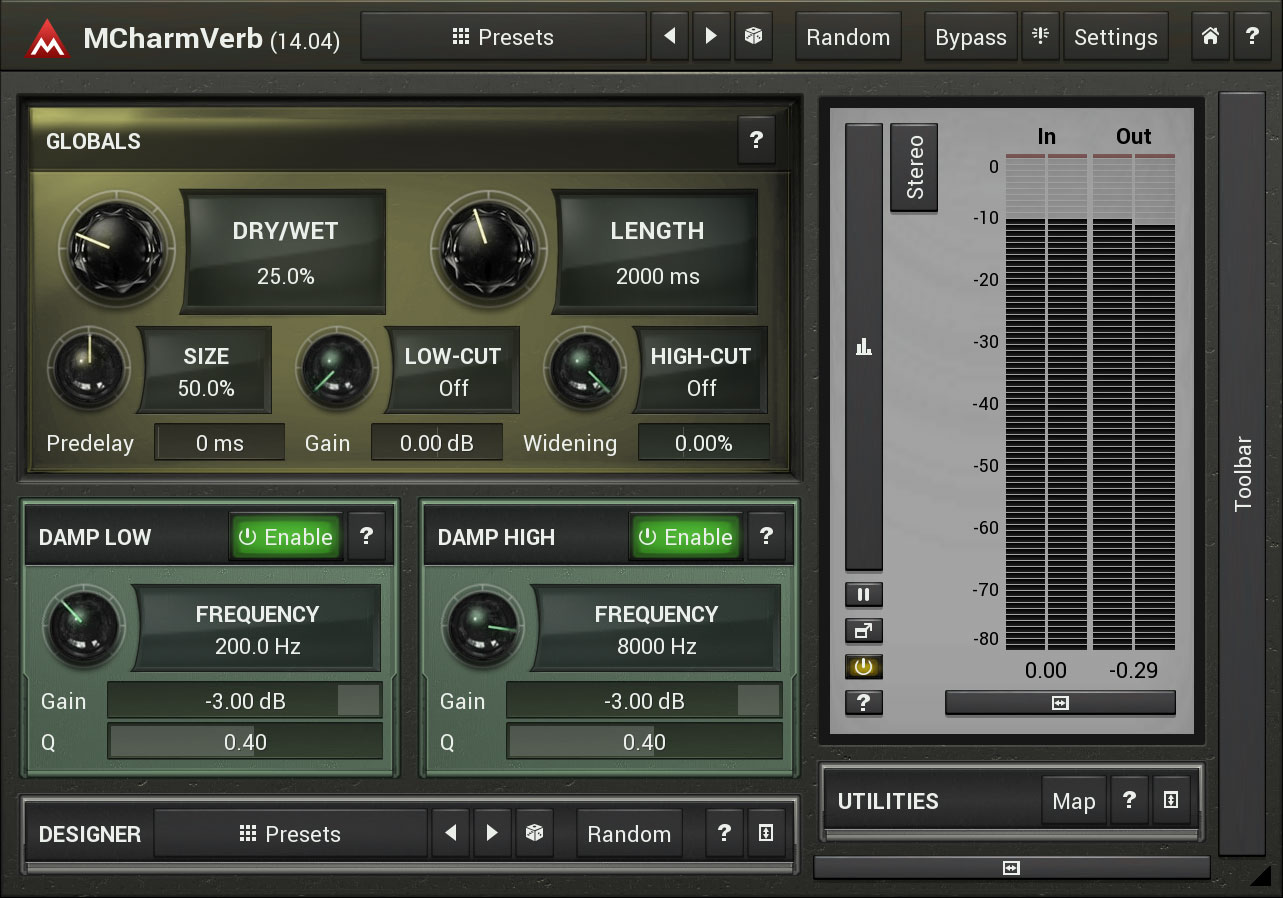Click the HIGH-CUT value button
The height and width of the screenshot is (898, 1283).
pyautogui.click(x=702, y=370)
